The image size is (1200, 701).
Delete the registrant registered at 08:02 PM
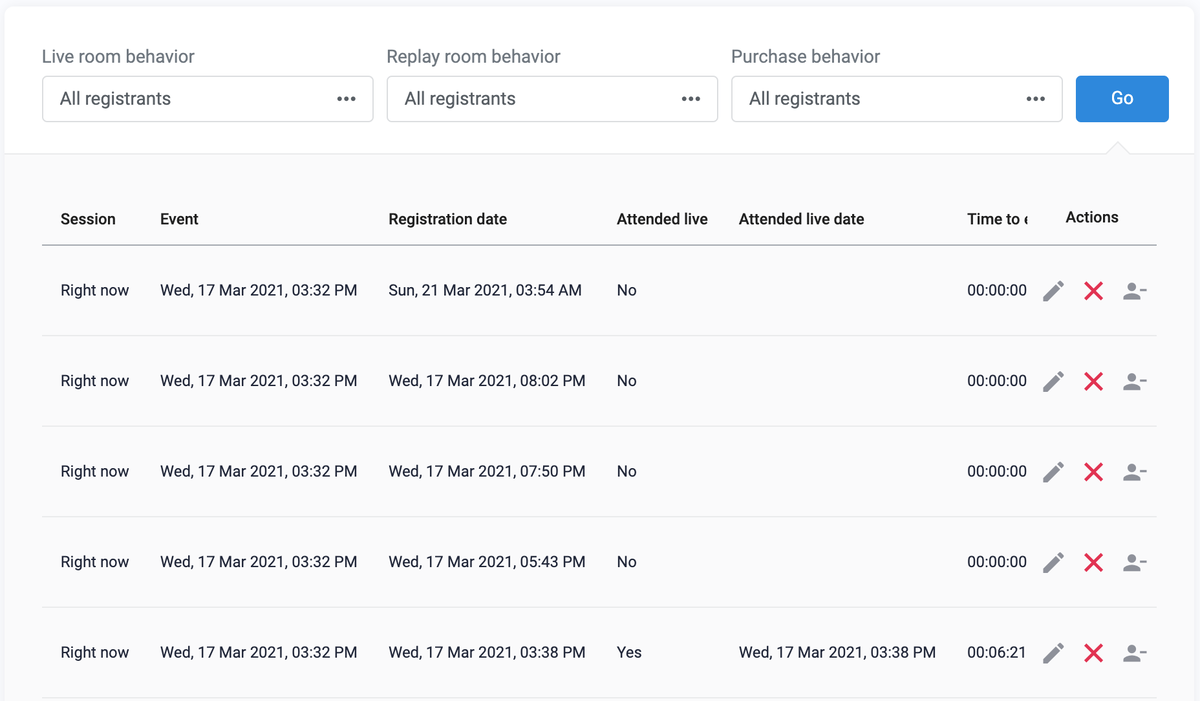1092,380
